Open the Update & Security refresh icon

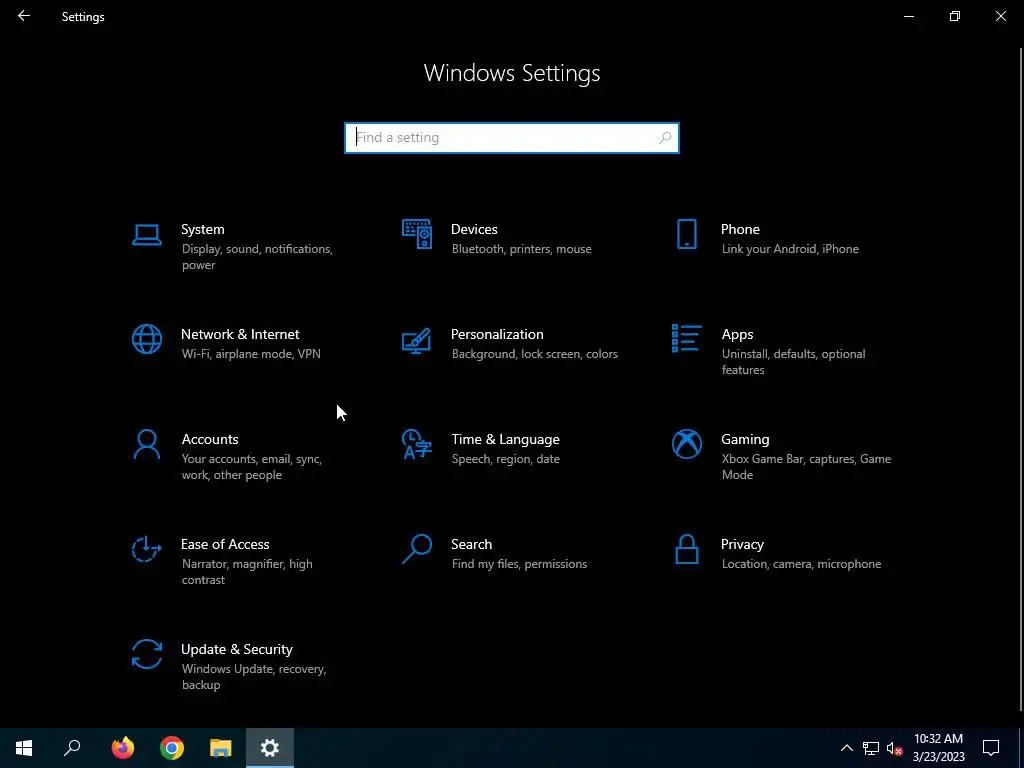(x=146, y=654)
